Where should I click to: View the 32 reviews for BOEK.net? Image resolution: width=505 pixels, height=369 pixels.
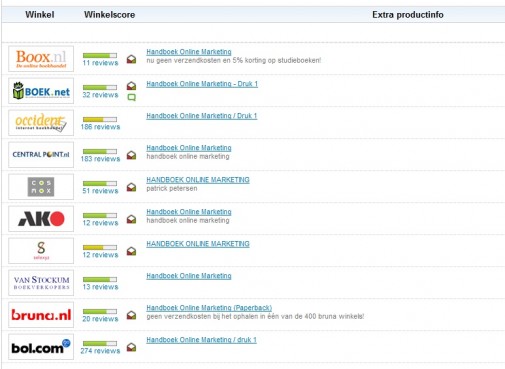coord(100,95)
